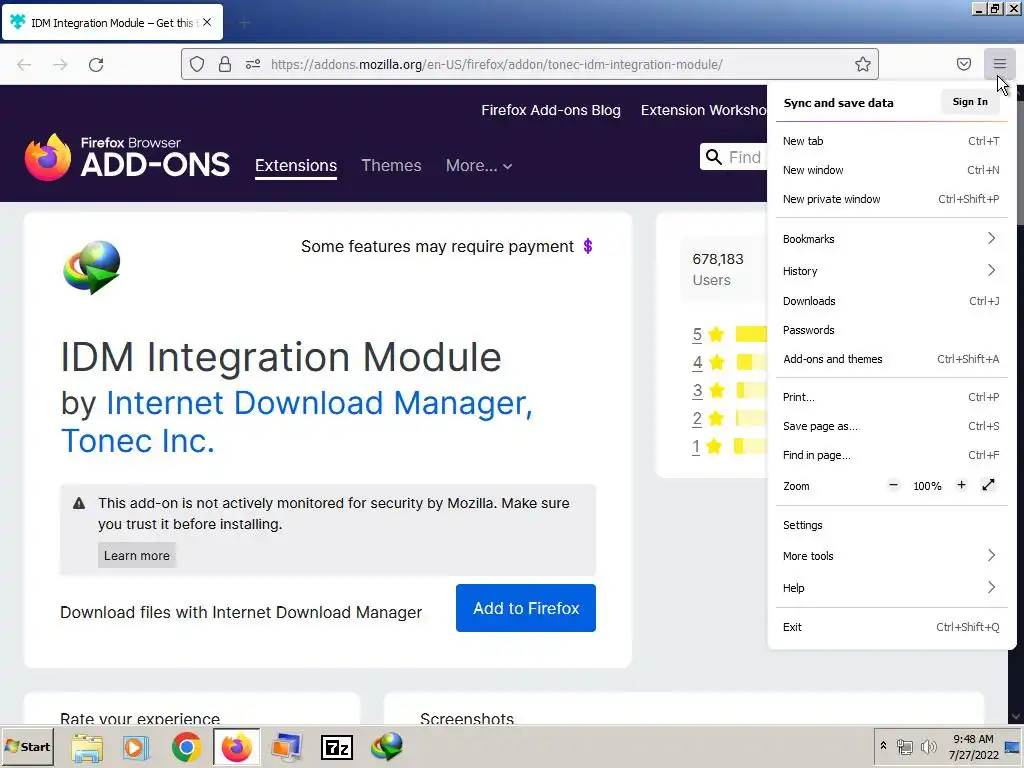The image size is (1024, 768).
Task: Decrease zoom with the minus button
Action: (893, 485)
